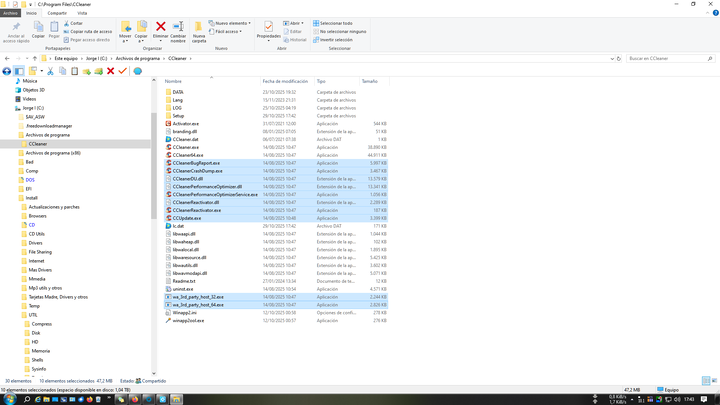720x405 pixels.
Task: Open Propiedades from the ribbon
Action: 269,30
